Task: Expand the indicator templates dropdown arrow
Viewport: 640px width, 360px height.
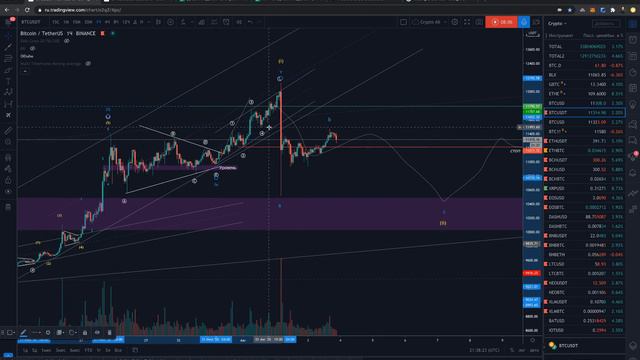Action: pos(191,22)
